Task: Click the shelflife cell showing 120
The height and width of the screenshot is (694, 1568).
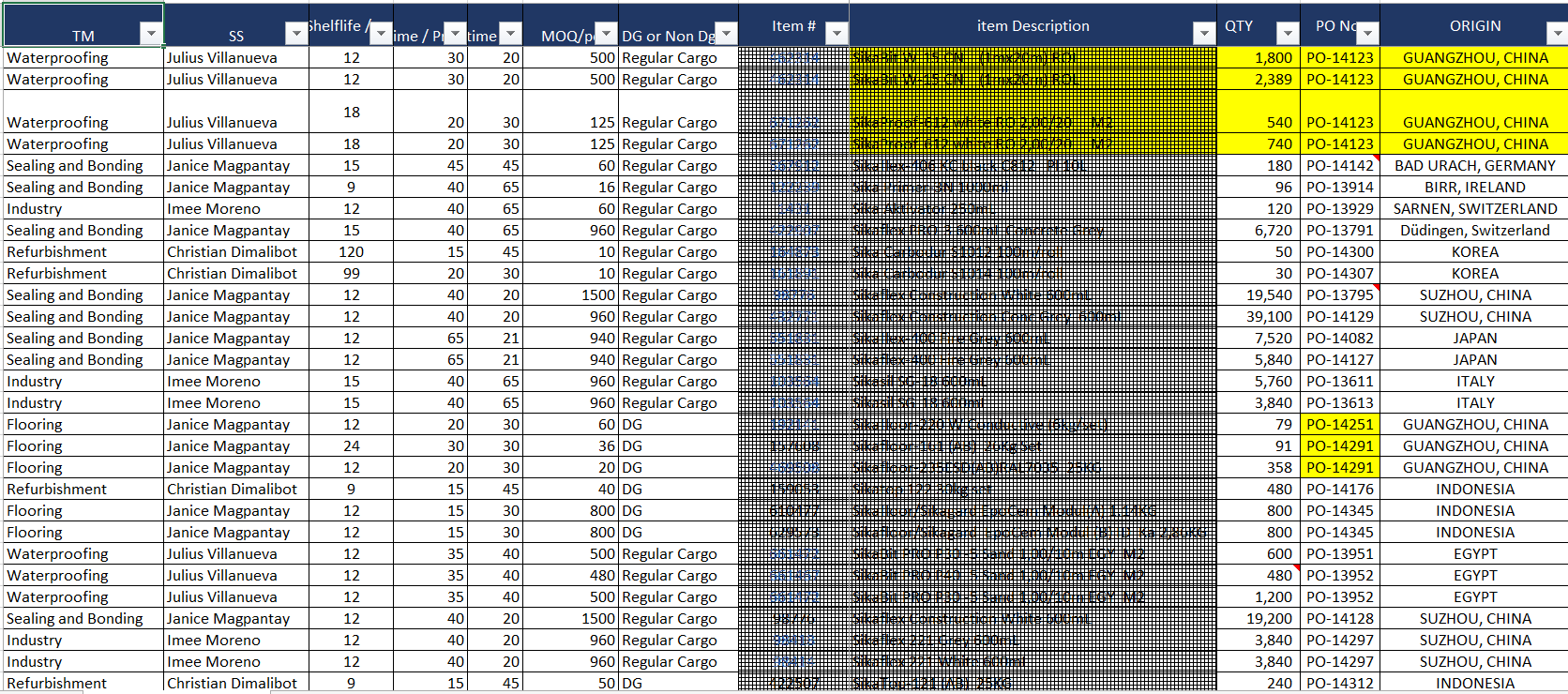Action: [351, 252]
